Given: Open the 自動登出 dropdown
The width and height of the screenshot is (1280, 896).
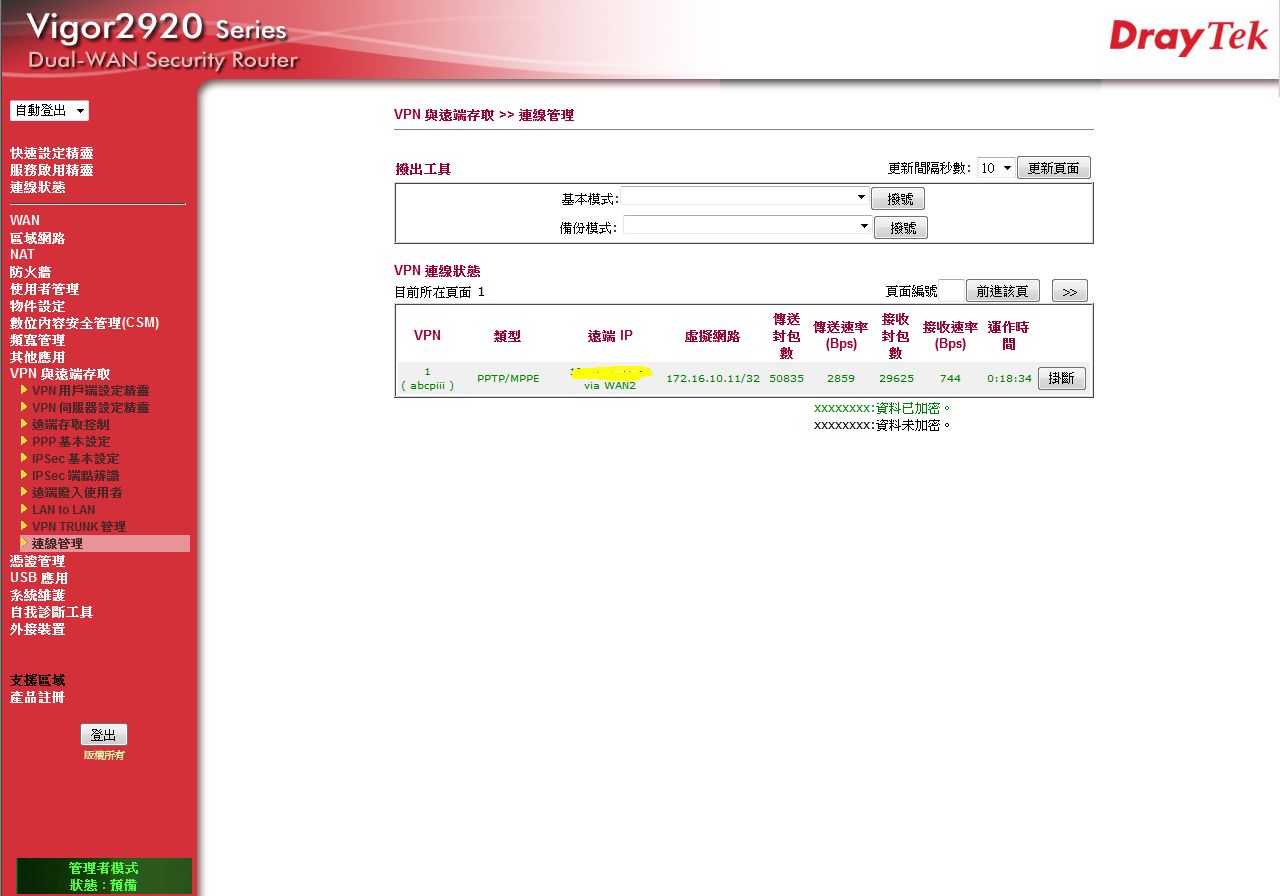Looking at the screenshot, I should 49,111.
